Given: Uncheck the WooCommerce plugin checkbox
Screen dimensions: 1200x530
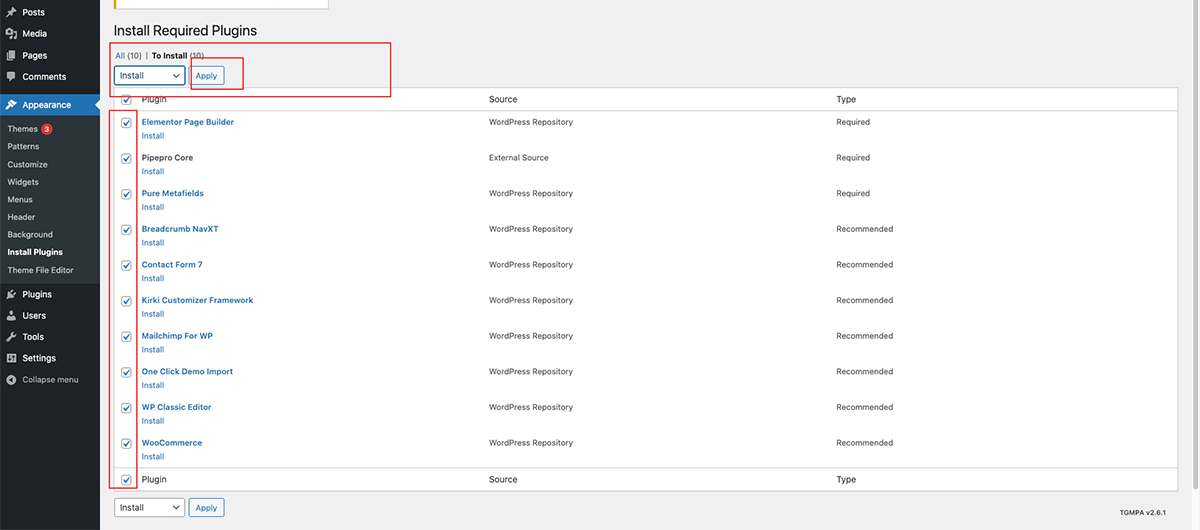Looking at the screenshot, I should coord(126,444).
